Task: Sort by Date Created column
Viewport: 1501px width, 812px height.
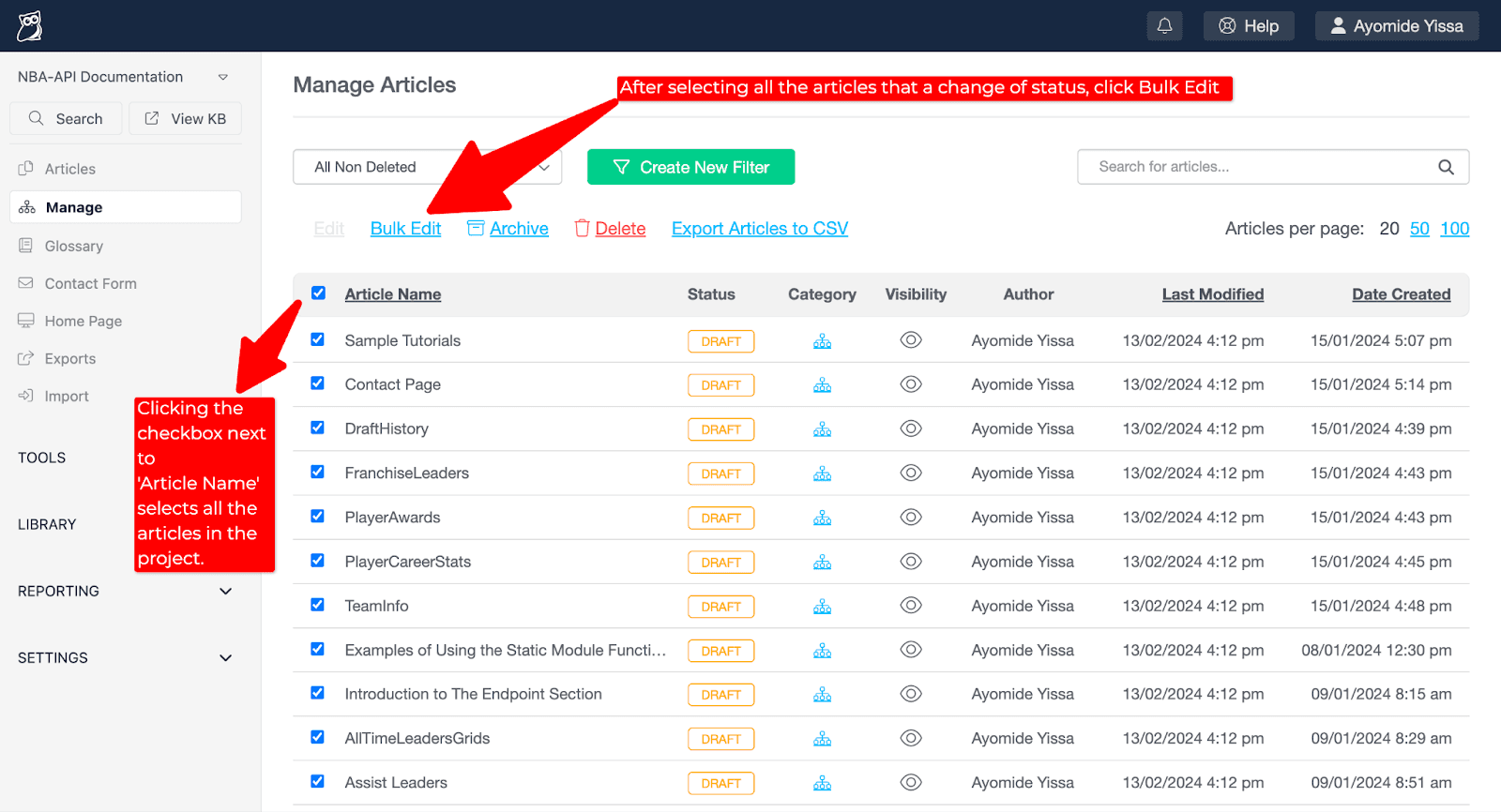Action: click(1402, 293)
